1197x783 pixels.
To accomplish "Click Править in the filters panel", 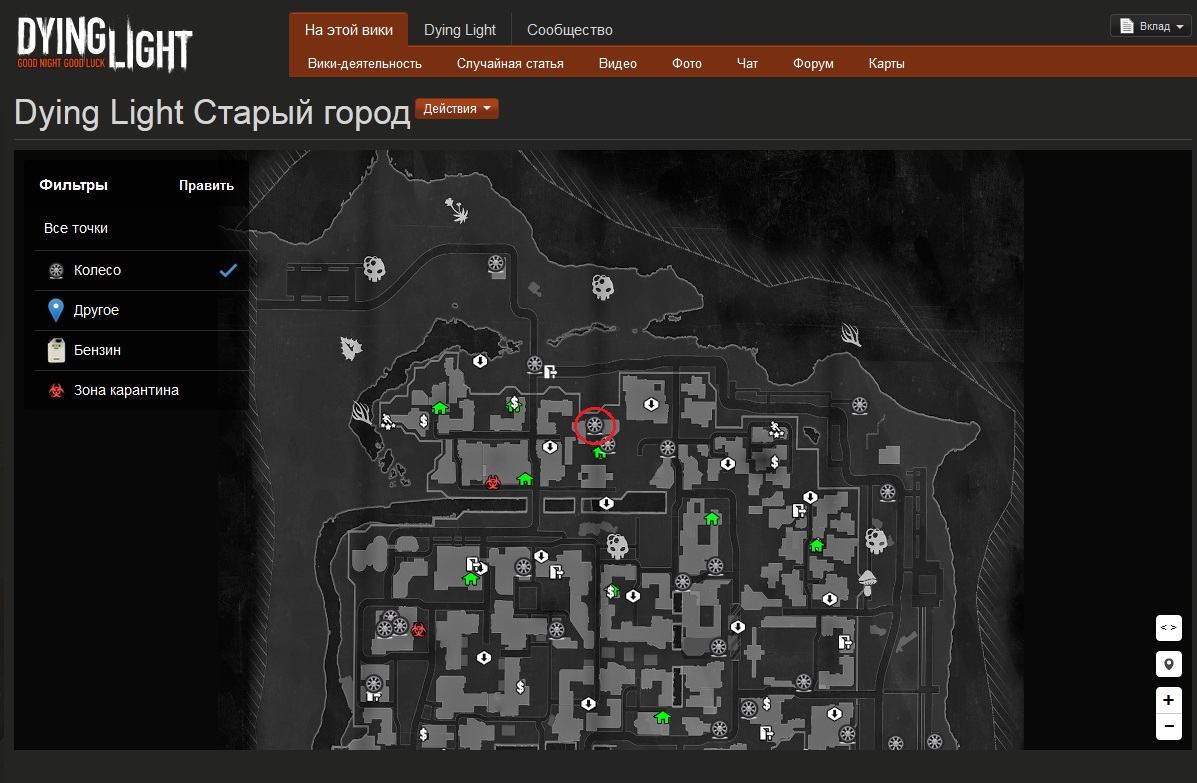I will pyautogui.click(x=206, y=185).
